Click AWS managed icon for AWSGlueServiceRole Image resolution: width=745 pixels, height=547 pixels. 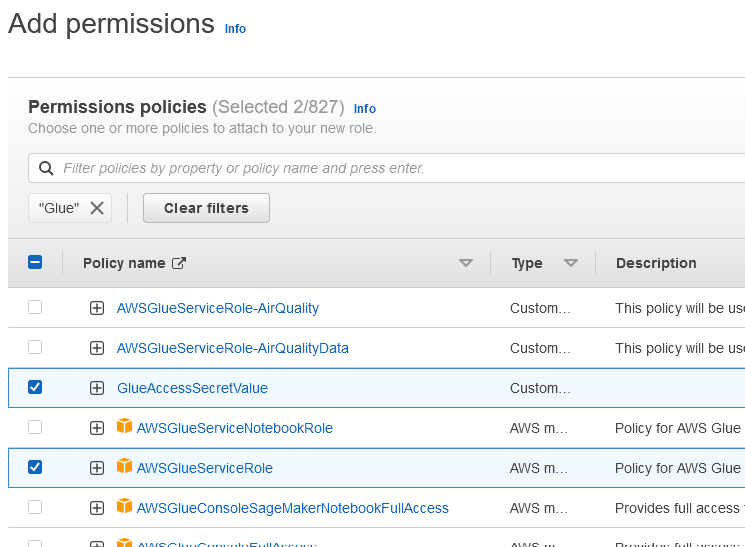[x=124, y=467]
